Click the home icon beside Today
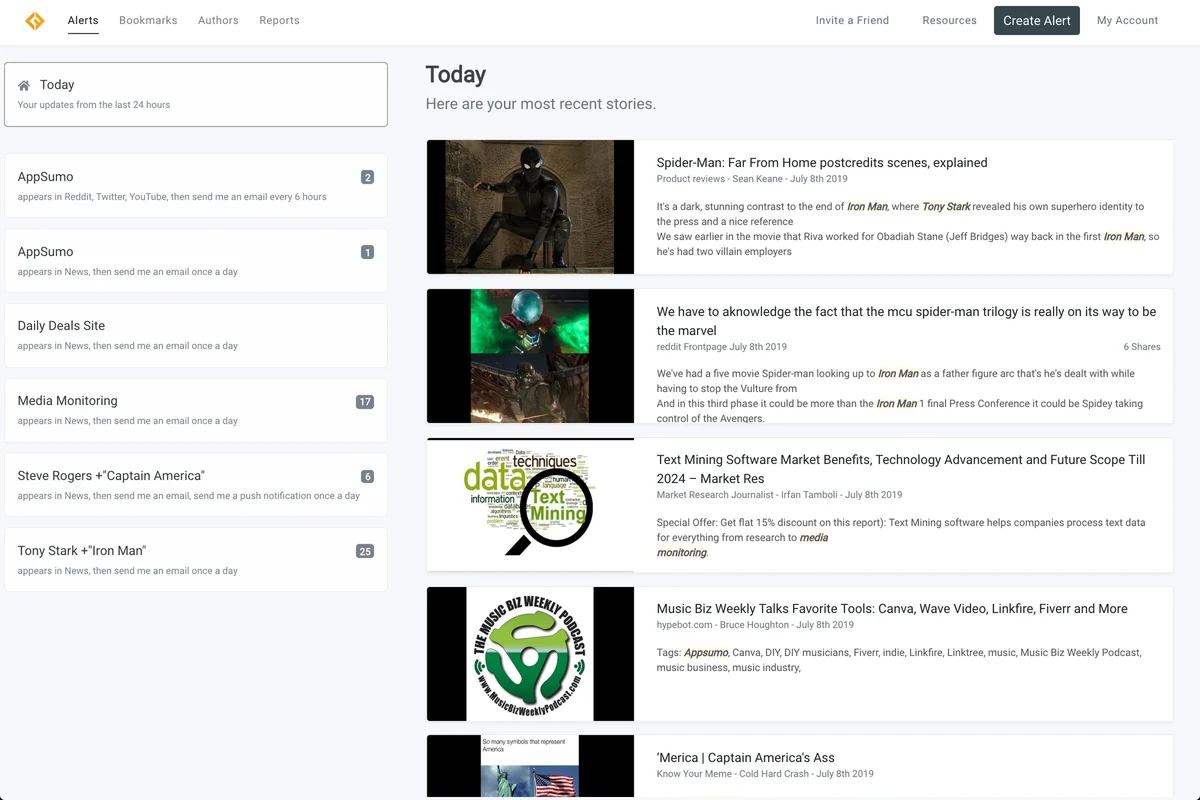The height and width of the screenshot is (800, 1200). point(24,86)
